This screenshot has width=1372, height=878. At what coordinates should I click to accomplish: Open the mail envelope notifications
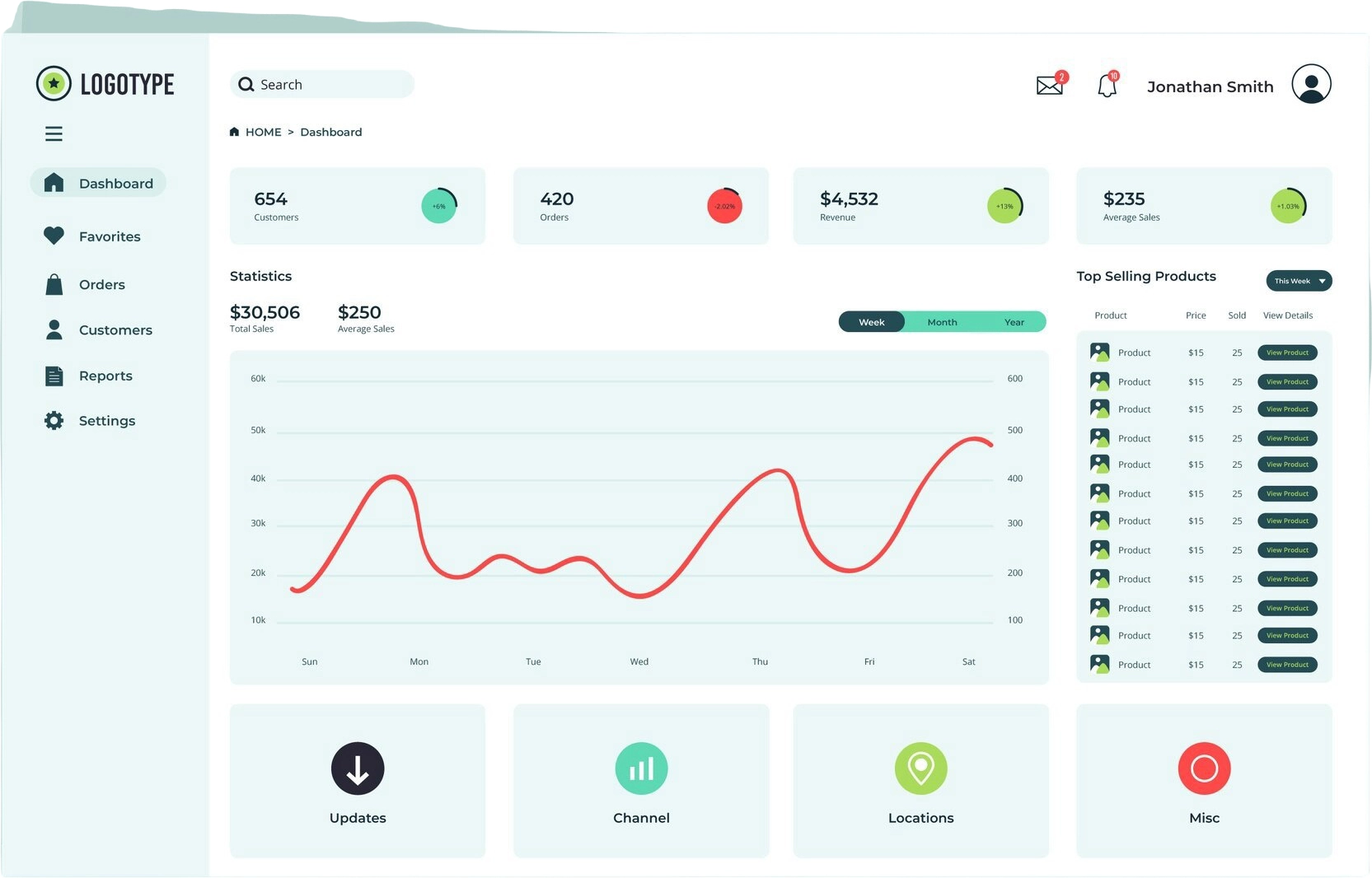pyautogui.click(x=1051, y=83)
